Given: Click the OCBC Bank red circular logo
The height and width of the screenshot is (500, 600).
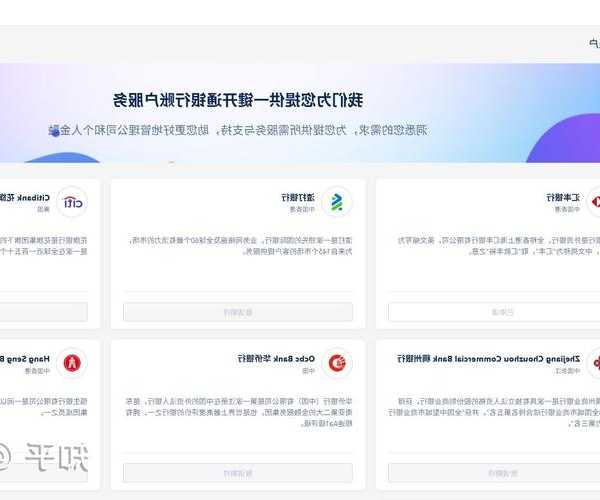Looking at the screenshot, I should [x=337, y=363].
